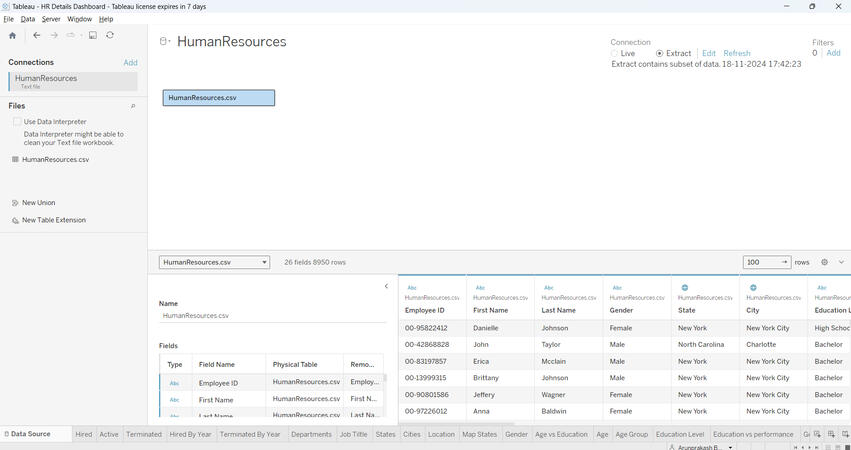Expand the chevron next to grid settings

841,262
